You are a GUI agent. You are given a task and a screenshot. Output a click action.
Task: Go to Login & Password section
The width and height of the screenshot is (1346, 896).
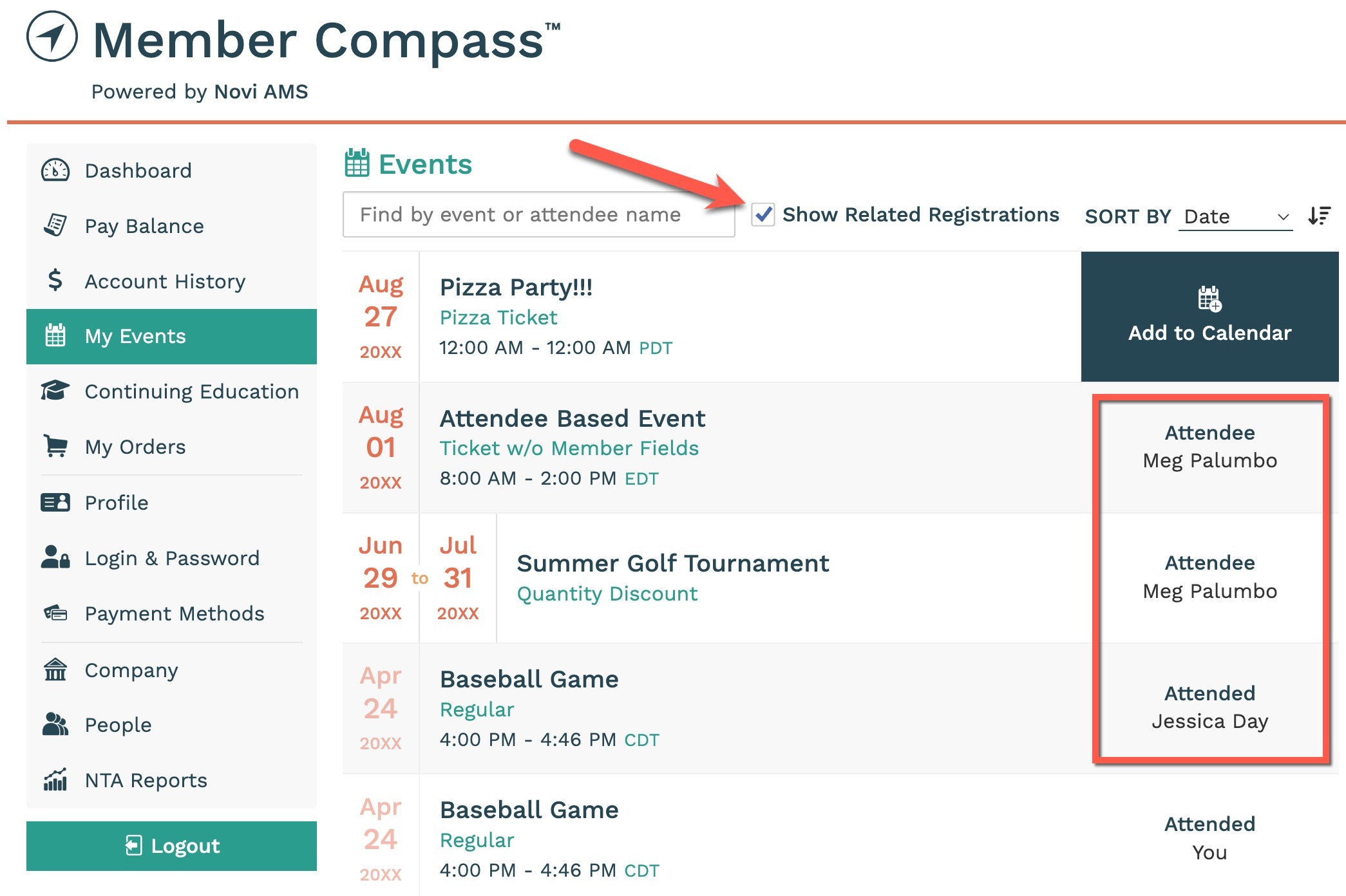coord(171,557)
